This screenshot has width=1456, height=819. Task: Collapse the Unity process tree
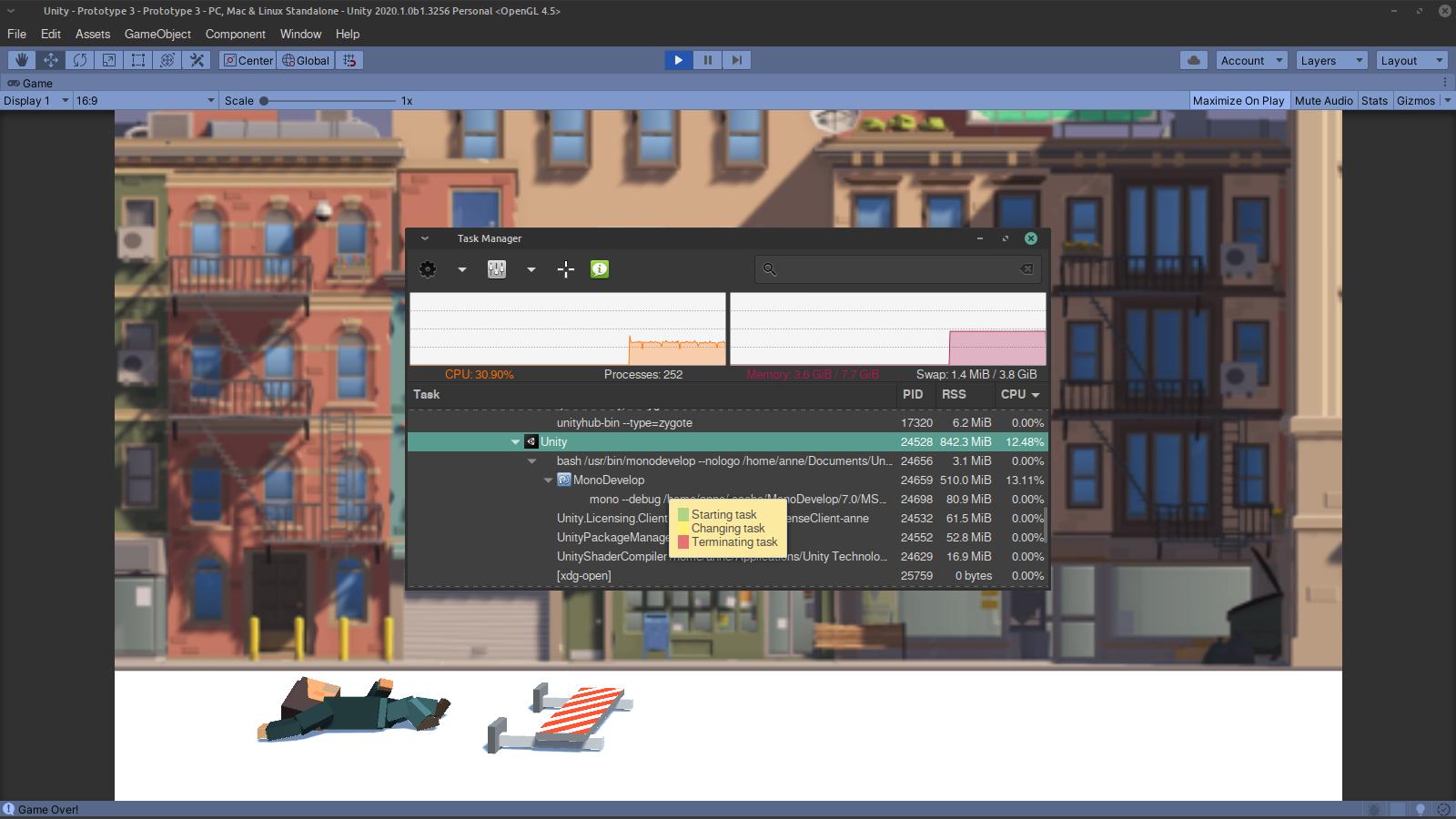(x=515, y=442)
